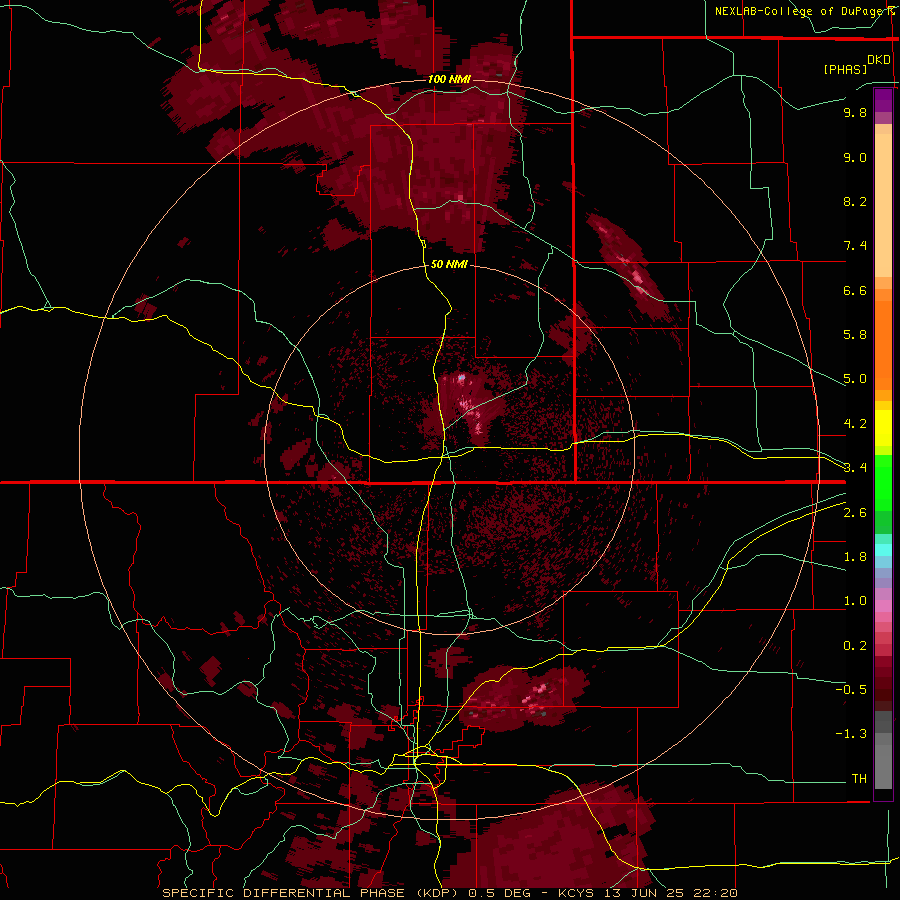This screenshot has height=900, width=900.
Task: Click the DKD label above the color scale
Action: [879, 60]
